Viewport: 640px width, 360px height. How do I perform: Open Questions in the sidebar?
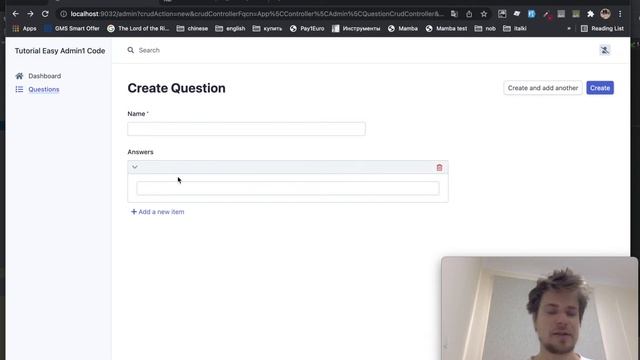click(x=44, y=89)
